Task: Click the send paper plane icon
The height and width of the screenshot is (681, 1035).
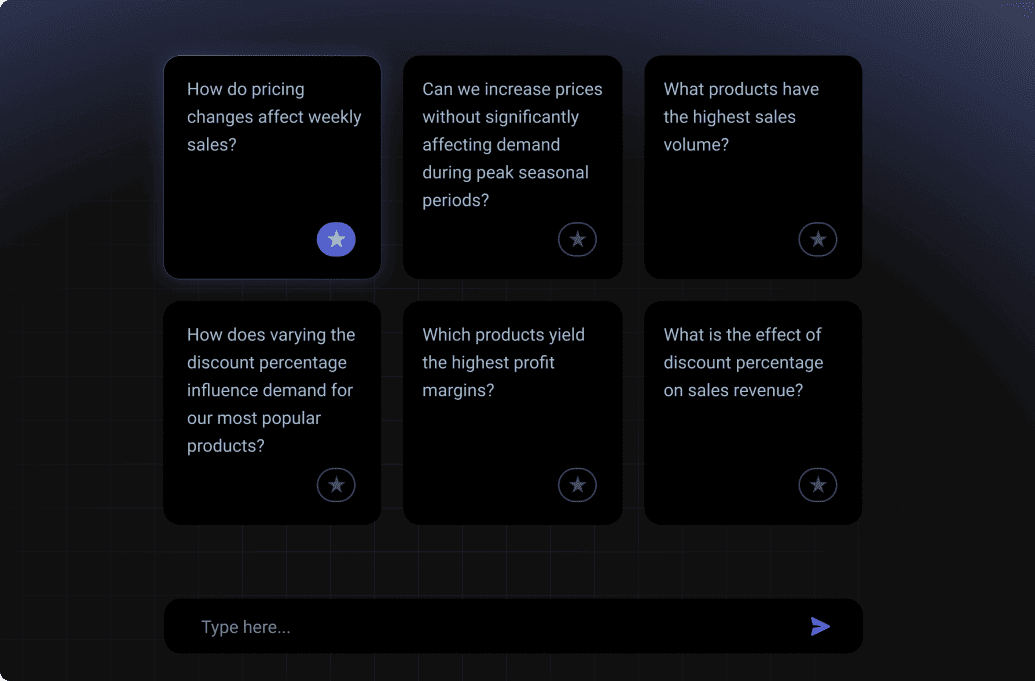Action: tap(820, 627)
